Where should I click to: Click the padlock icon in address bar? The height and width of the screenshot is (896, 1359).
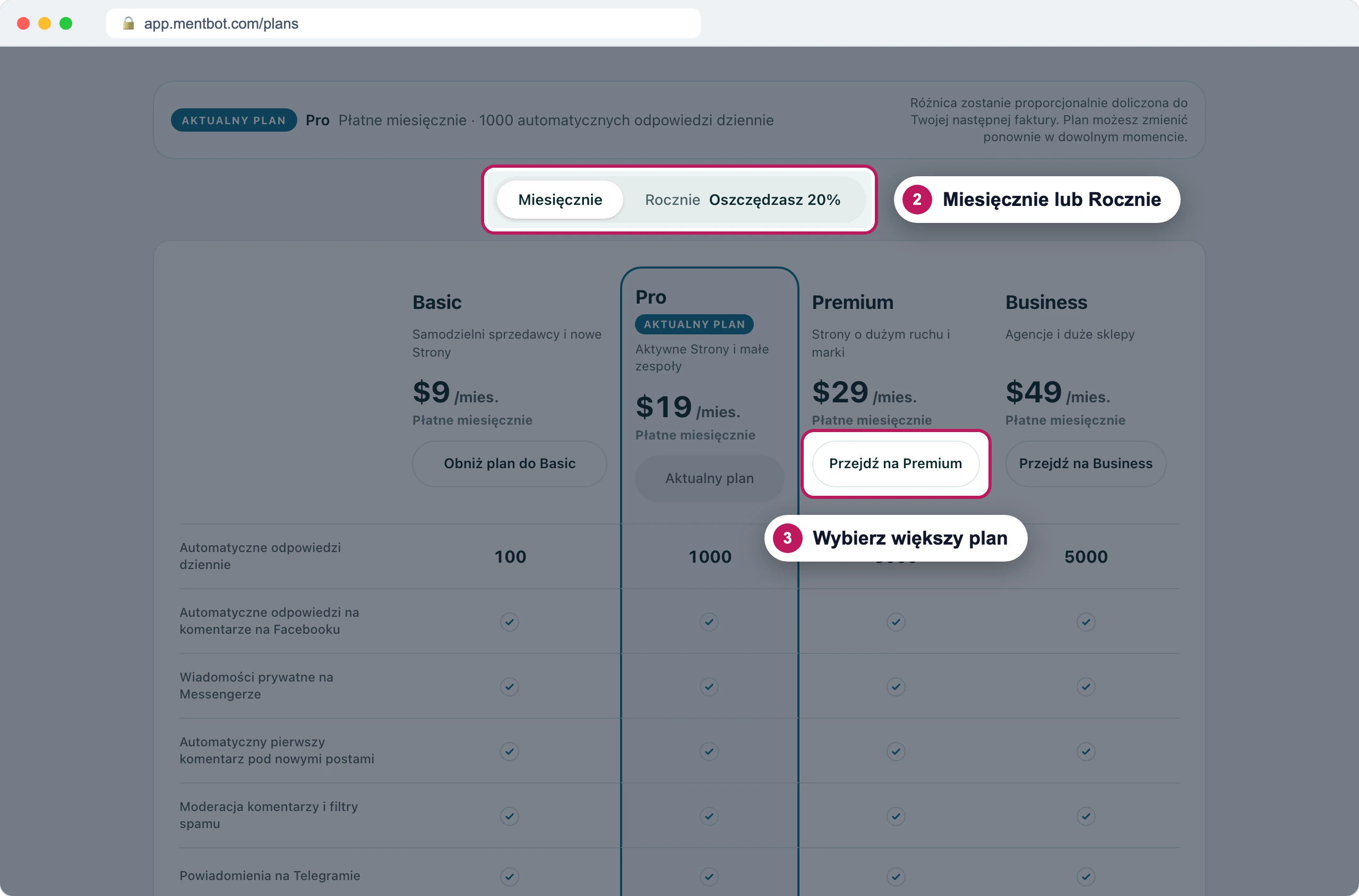(128, 23)
